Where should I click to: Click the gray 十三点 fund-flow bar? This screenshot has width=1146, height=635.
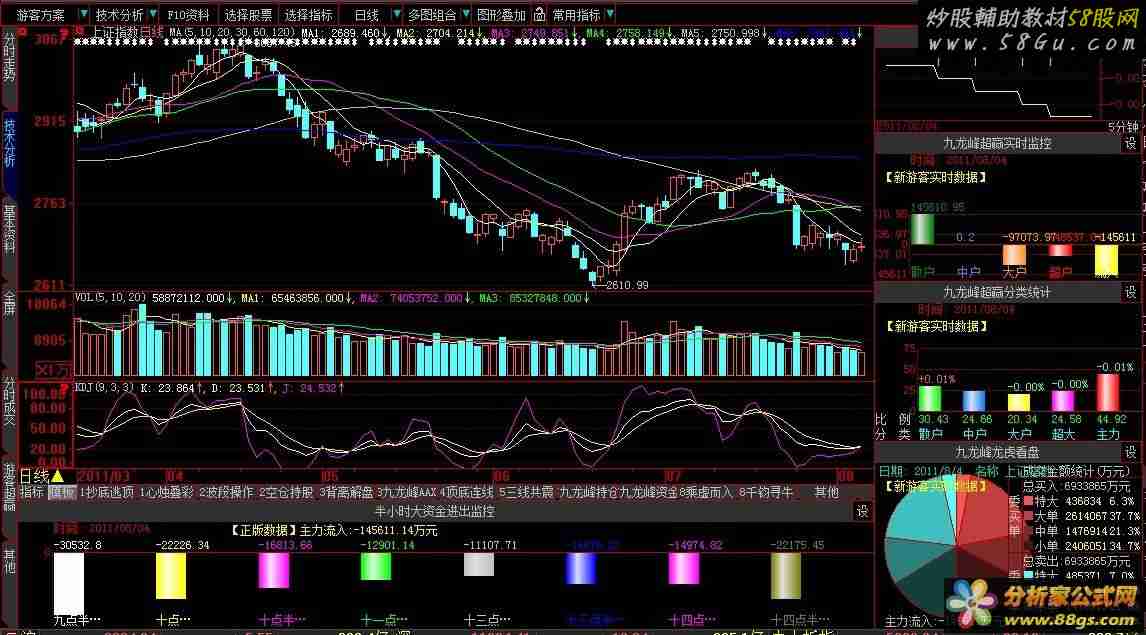click(479, 564)
